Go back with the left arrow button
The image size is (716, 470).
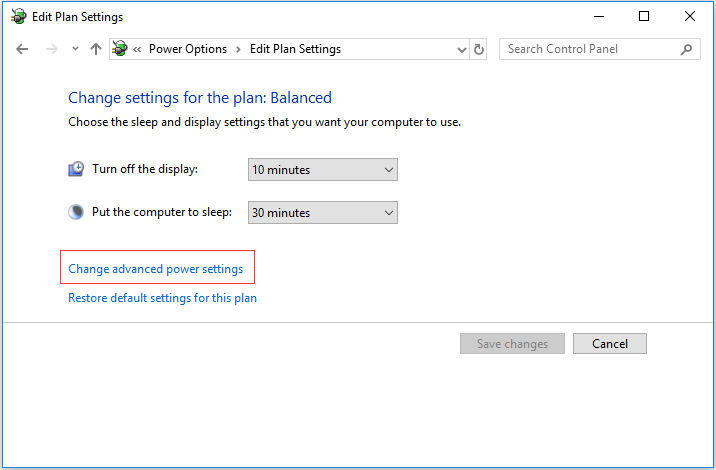click(x=22, y=49)
